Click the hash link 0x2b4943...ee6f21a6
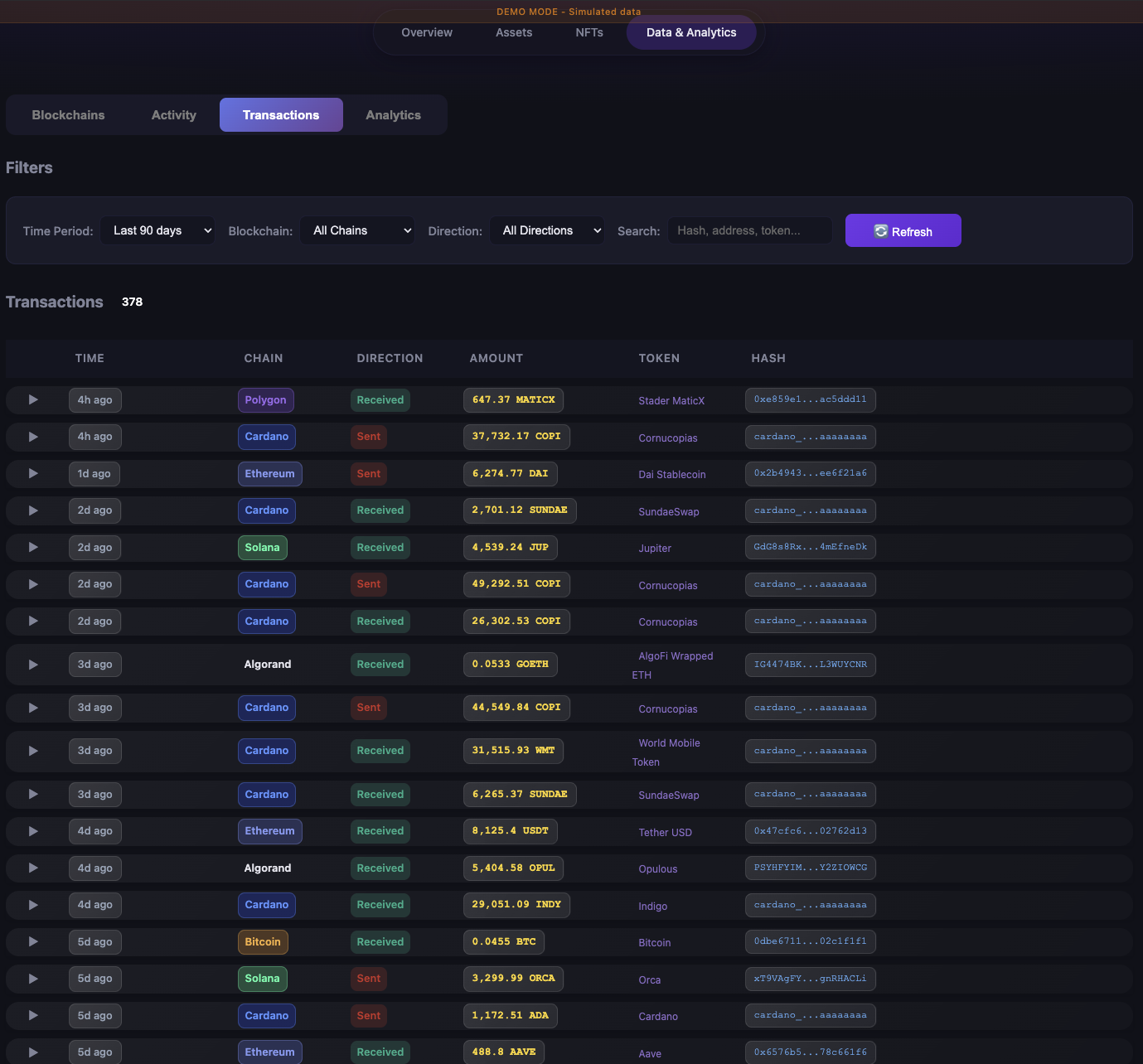The image size is (1143, 1064). click(x=810, y=473)
